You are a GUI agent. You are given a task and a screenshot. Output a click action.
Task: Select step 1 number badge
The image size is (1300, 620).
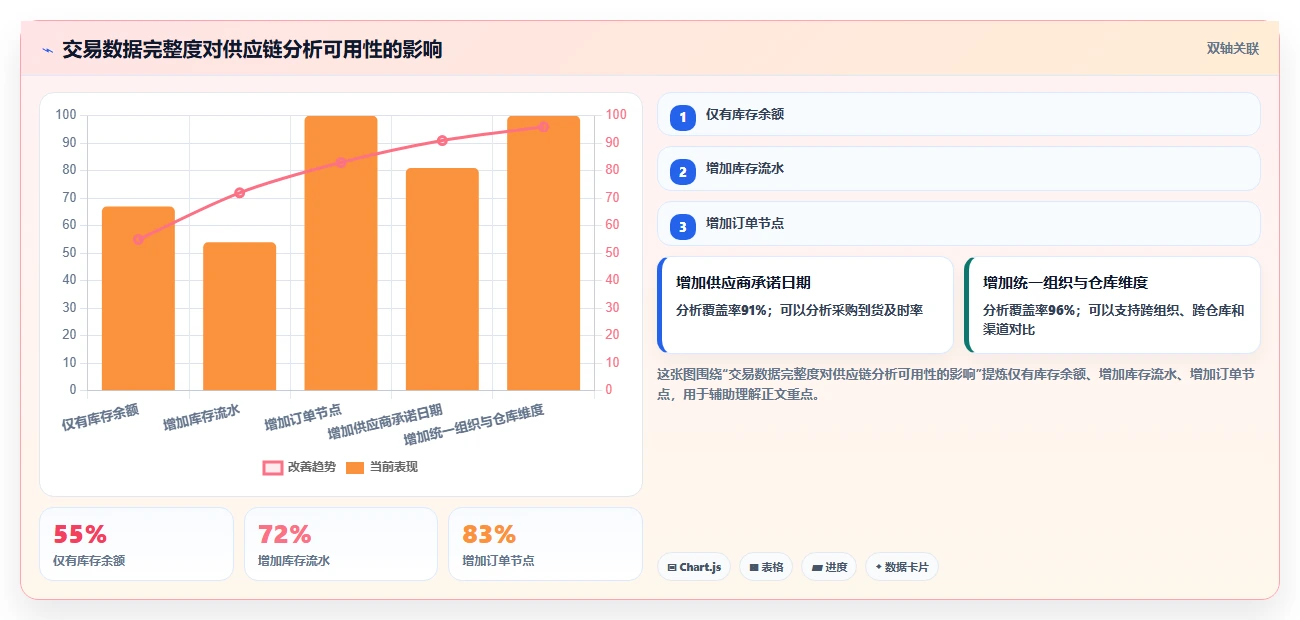pyautogui.click(x=682, y=117)
